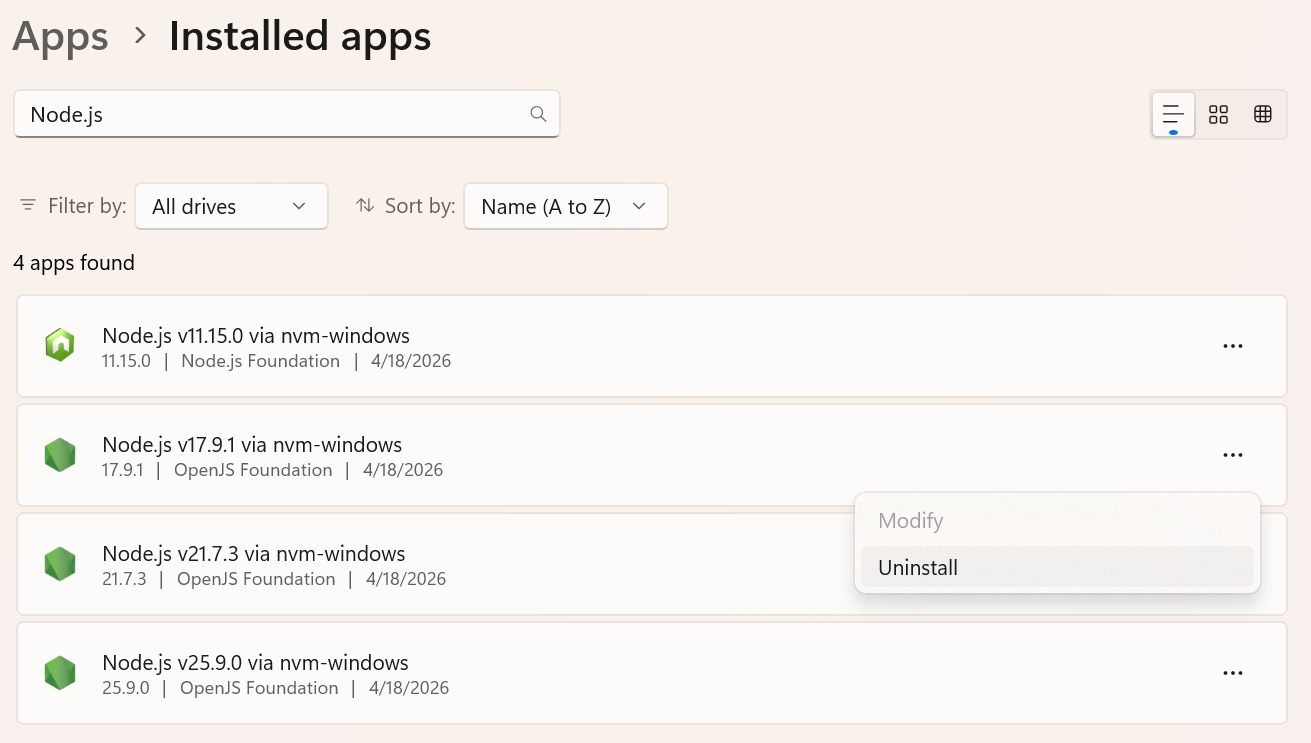Open the three-dot menu for Node.js v25.9.0
Image resolution: width=1311 pixels, height=743 pixels.
[x=1233, y=673]
